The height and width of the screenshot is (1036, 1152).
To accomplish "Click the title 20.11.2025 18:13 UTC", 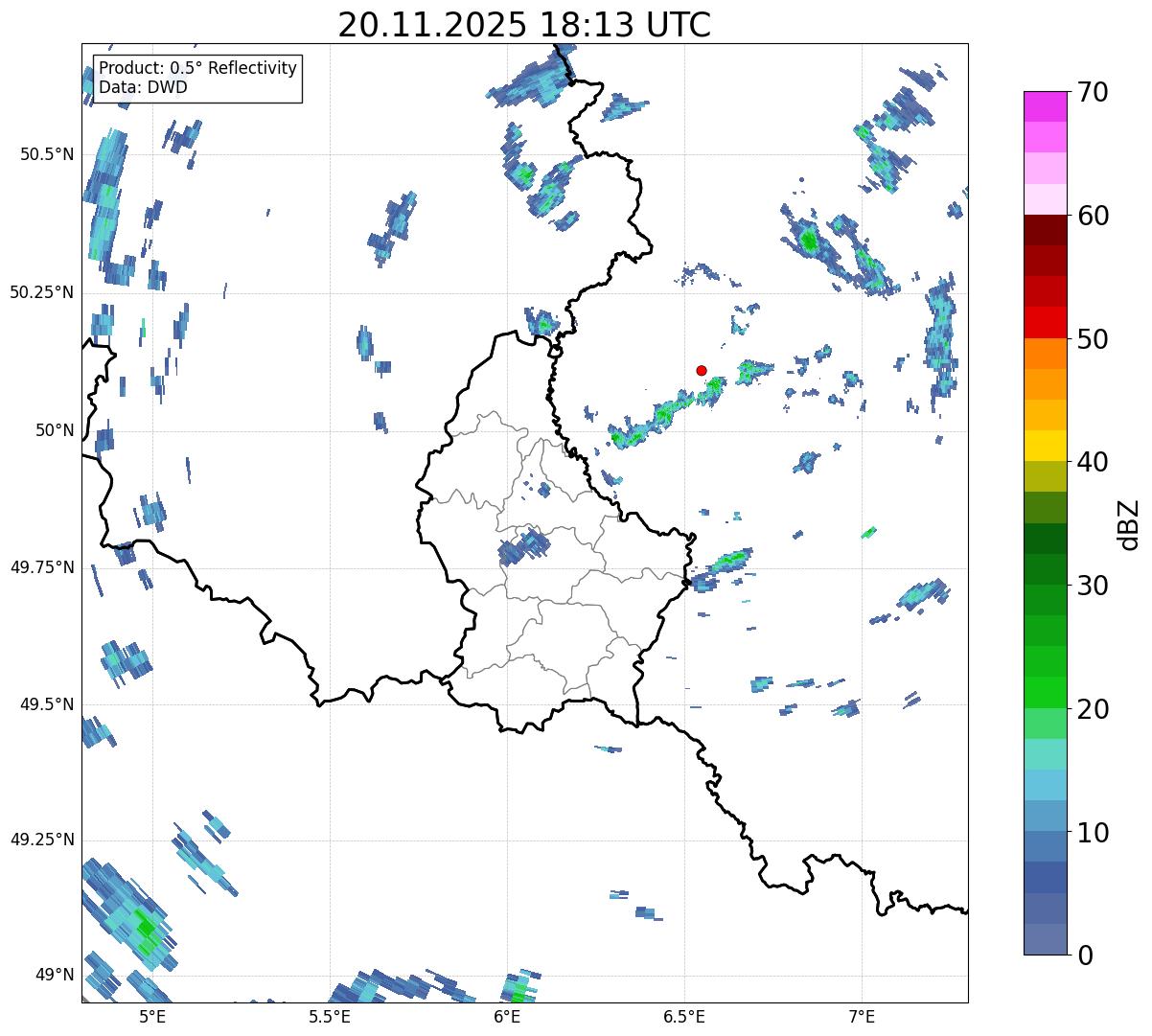I will [x=524, y=25].
